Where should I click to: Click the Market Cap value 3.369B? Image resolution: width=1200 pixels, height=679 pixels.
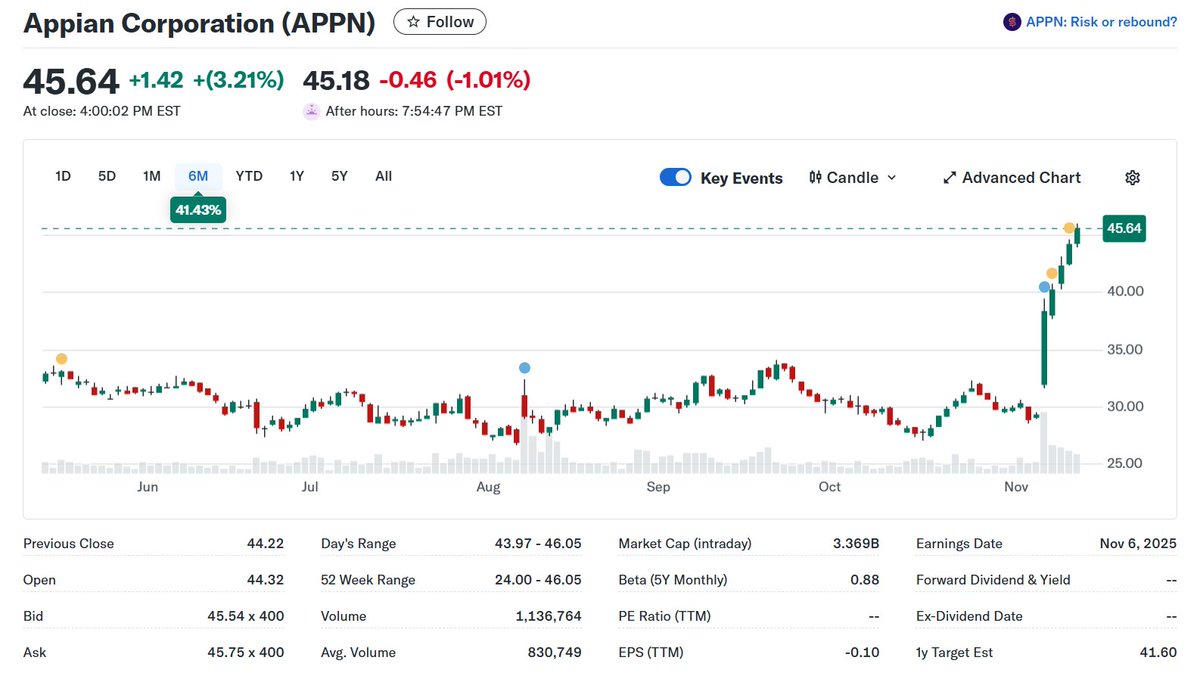(855, 544)
